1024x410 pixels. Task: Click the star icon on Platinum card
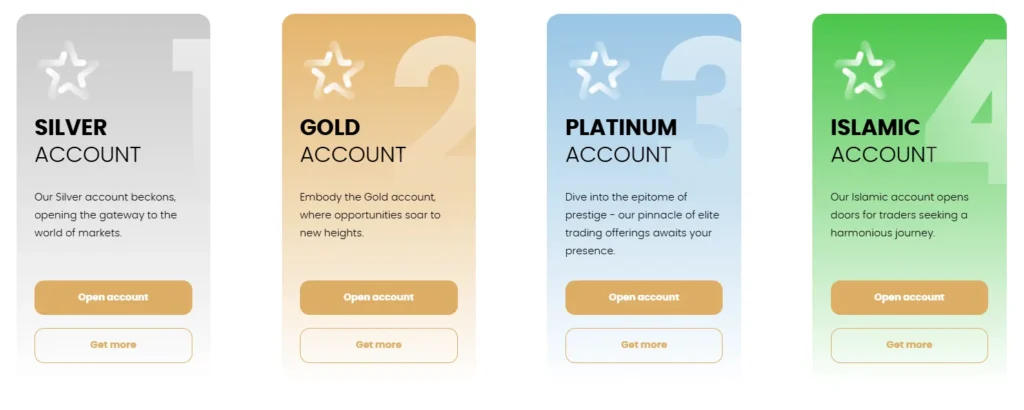(x=599, y=72)
